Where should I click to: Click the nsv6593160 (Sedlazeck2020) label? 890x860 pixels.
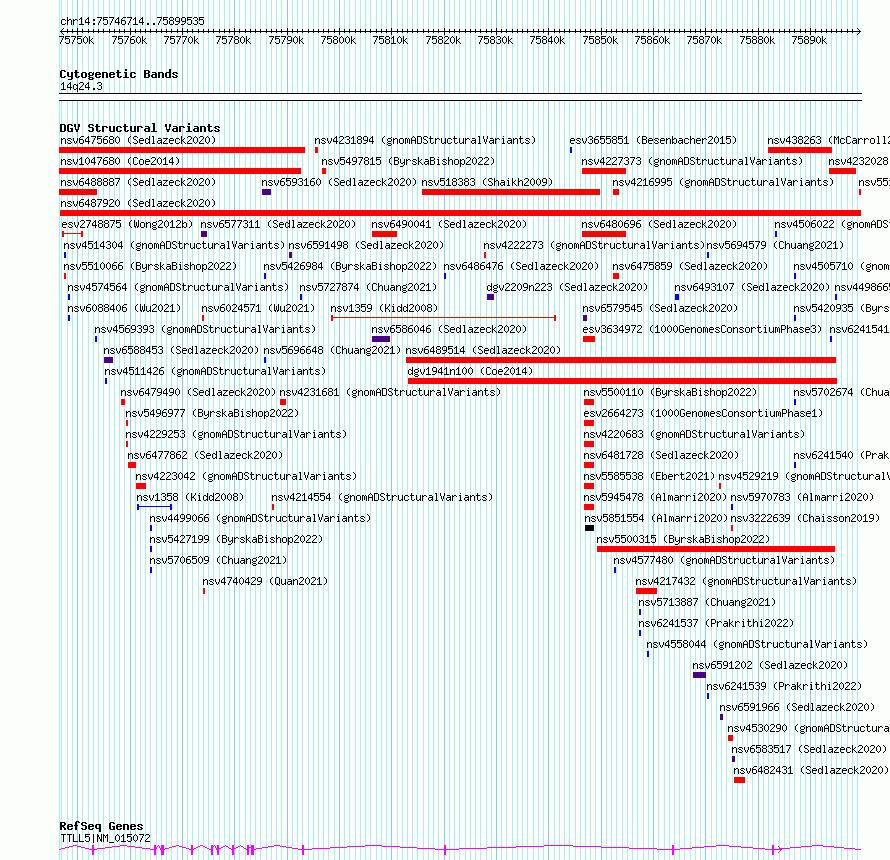pos(339,182)
